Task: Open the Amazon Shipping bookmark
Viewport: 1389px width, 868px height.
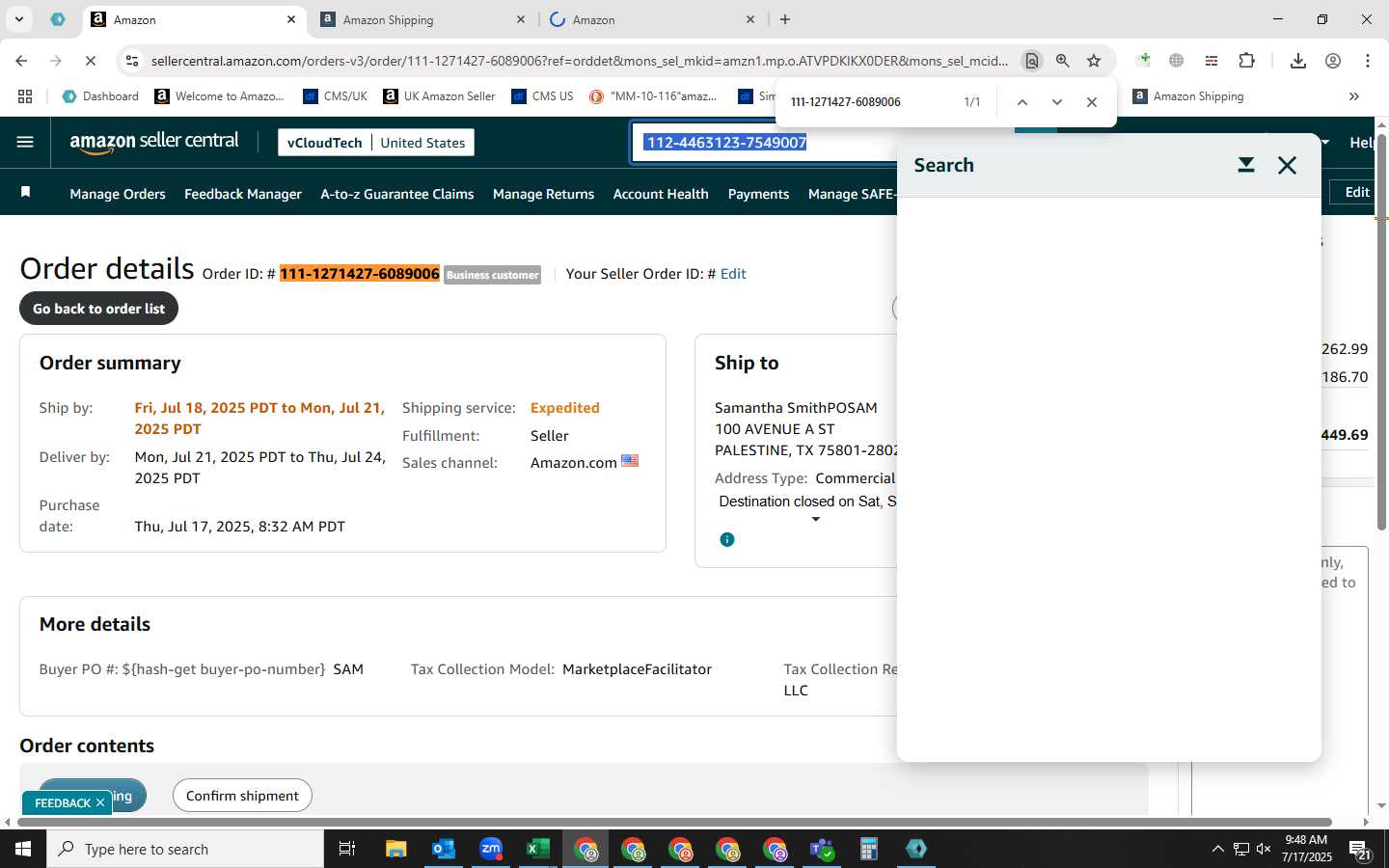Action: click(x=1188, y=96)
